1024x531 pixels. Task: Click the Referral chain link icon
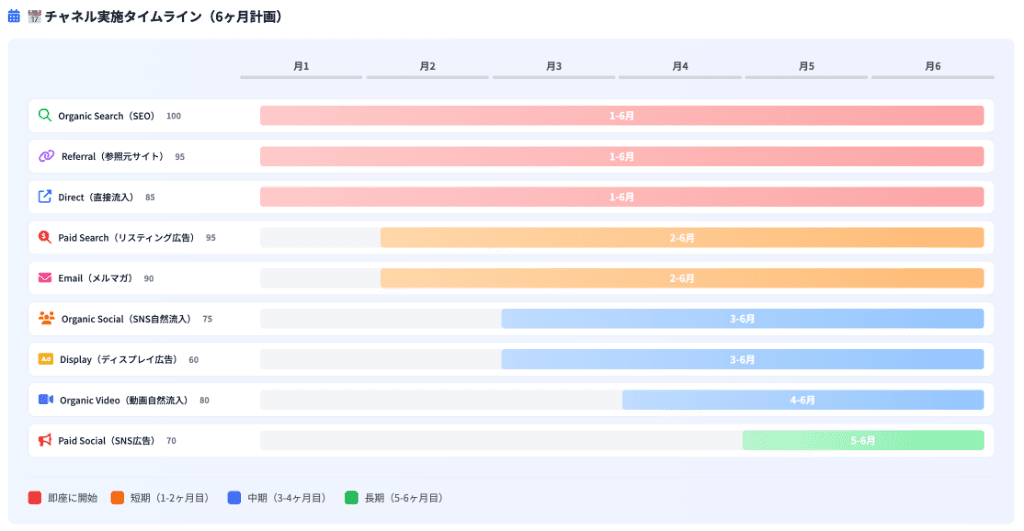[46, 156]
